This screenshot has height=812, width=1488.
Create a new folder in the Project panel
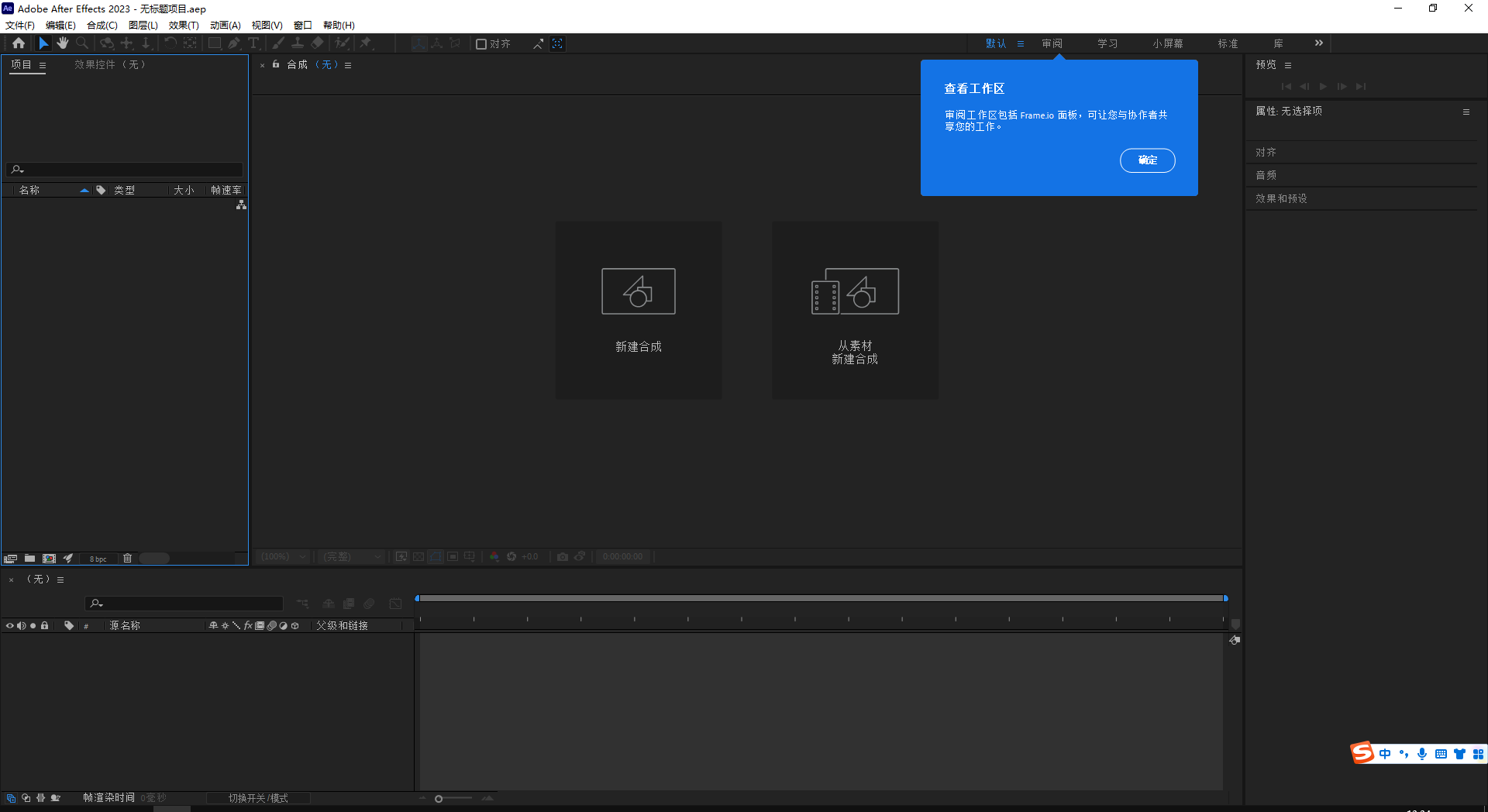(x=29, y=558)
